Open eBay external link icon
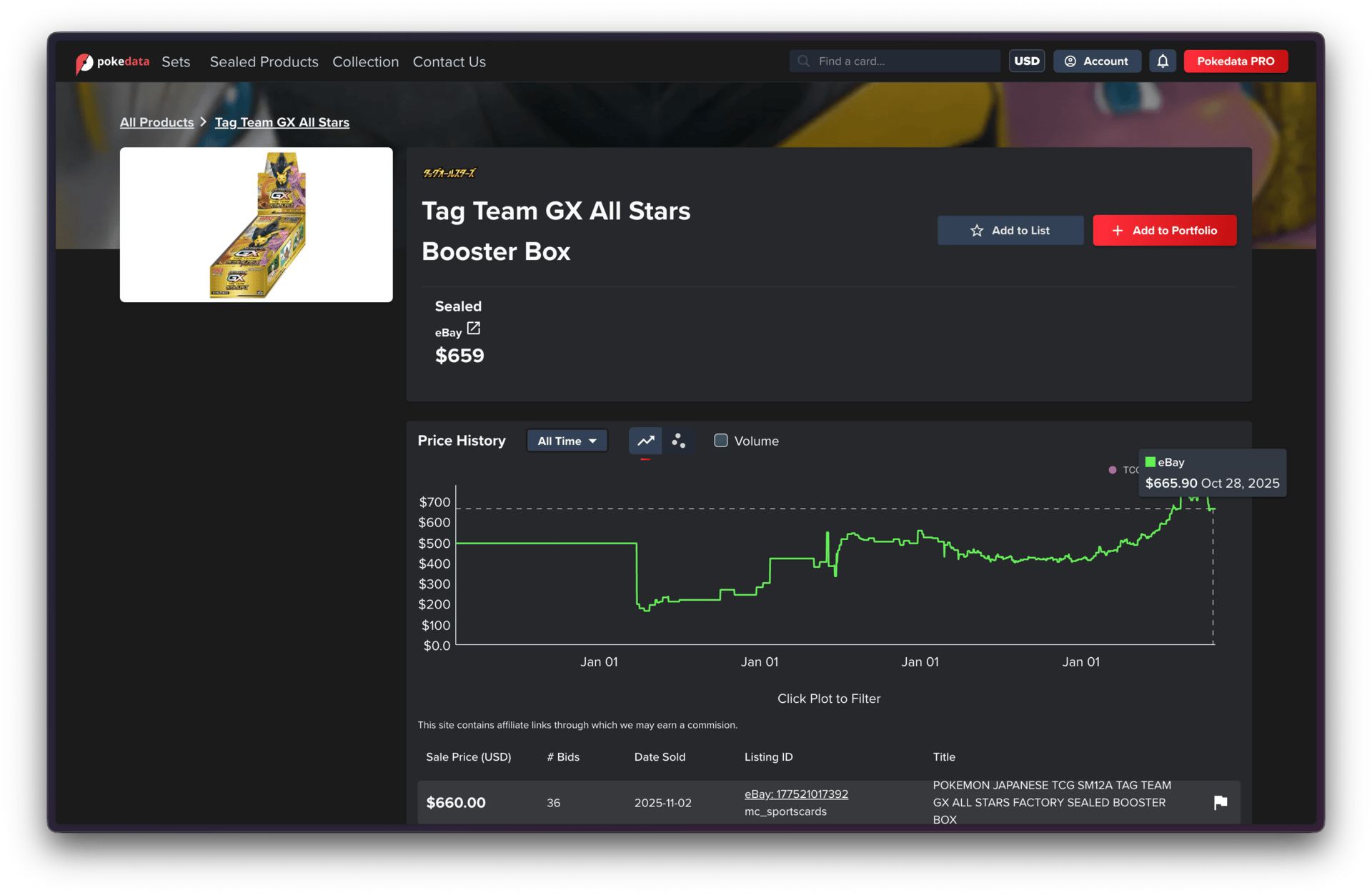The image size is (1372, 895). pos(473,329)
